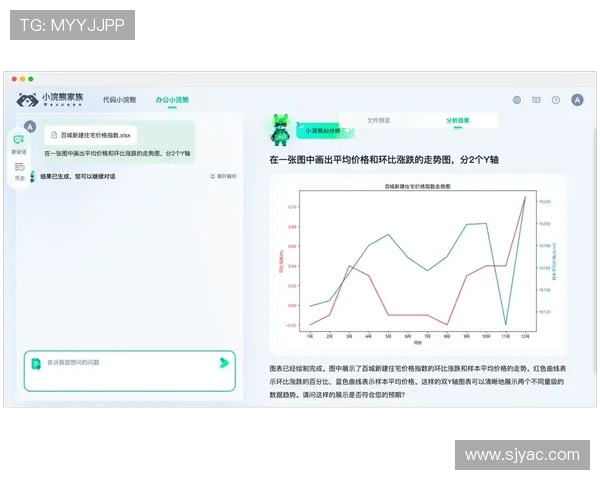
Task: Switch to the 办公小浣熊 tab
Action: pyautogui.click(x=172, y=100)
